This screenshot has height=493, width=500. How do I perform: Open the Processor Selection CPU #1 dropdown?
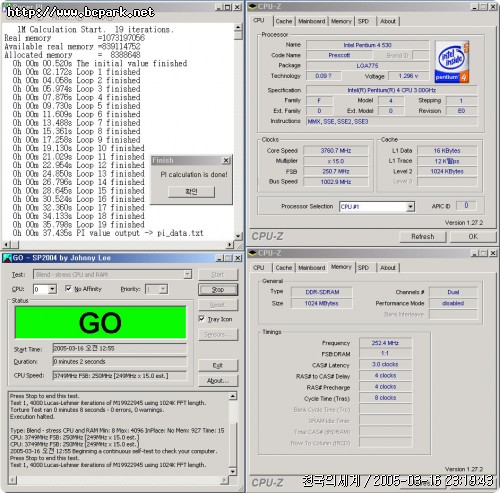click(410, 207)
